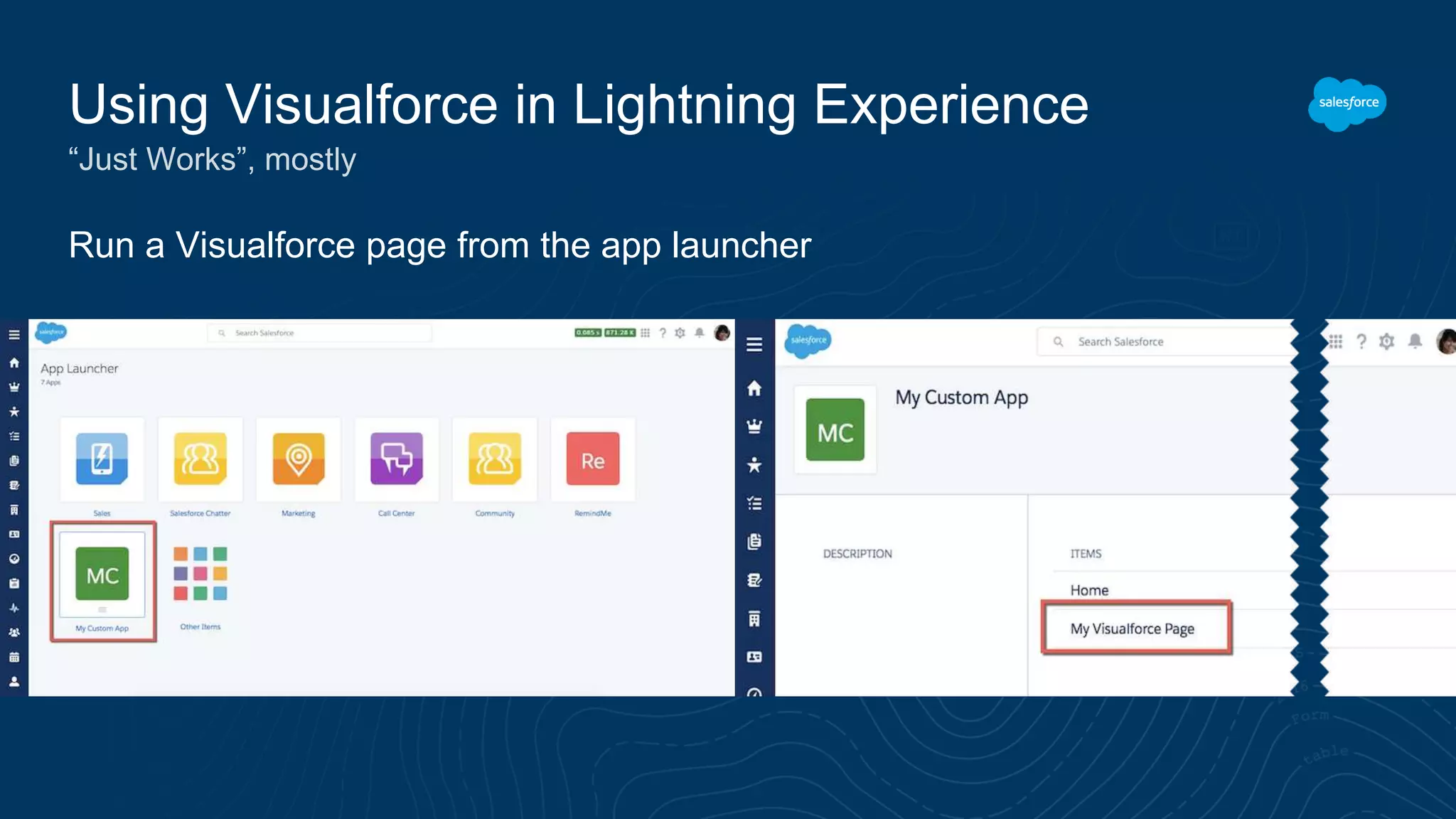Open Tasks checklist icon in App Launcher sidebar
The width and height of the screenshot is (1456, 819).
coord(14,436)
